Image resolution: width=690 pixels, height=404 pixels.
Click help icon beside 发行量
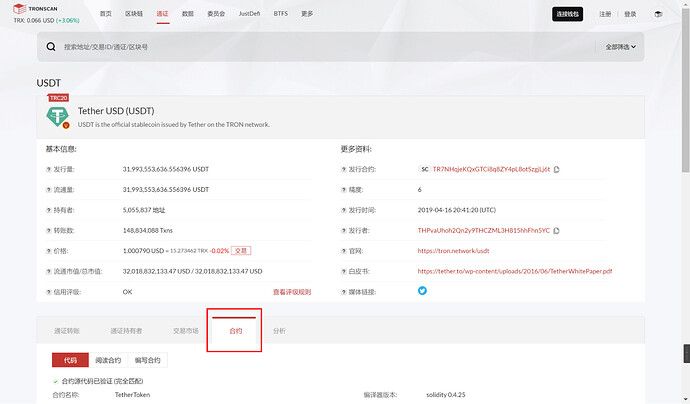point(49,169)
